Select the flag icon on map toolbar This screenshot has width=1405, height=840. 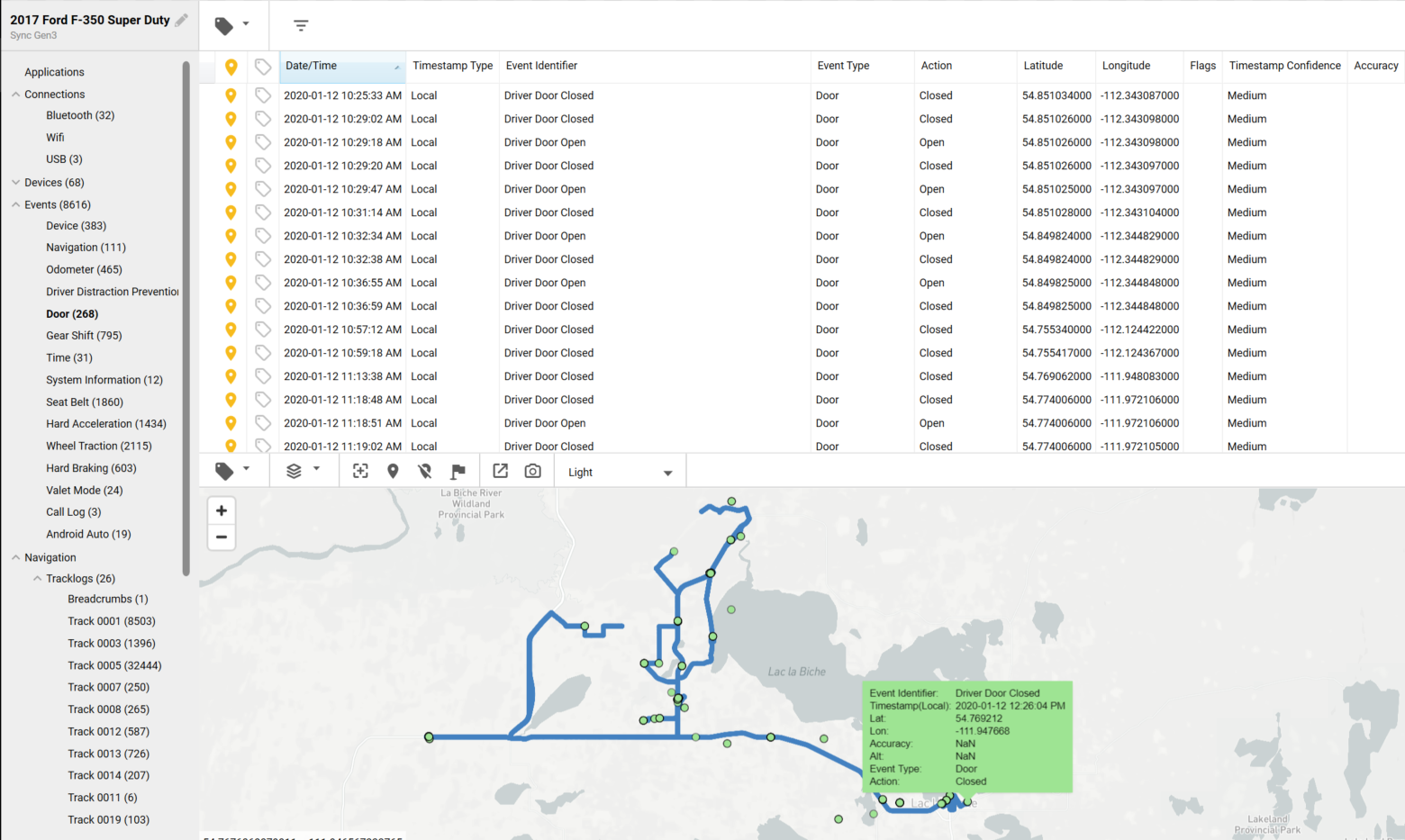458,470
